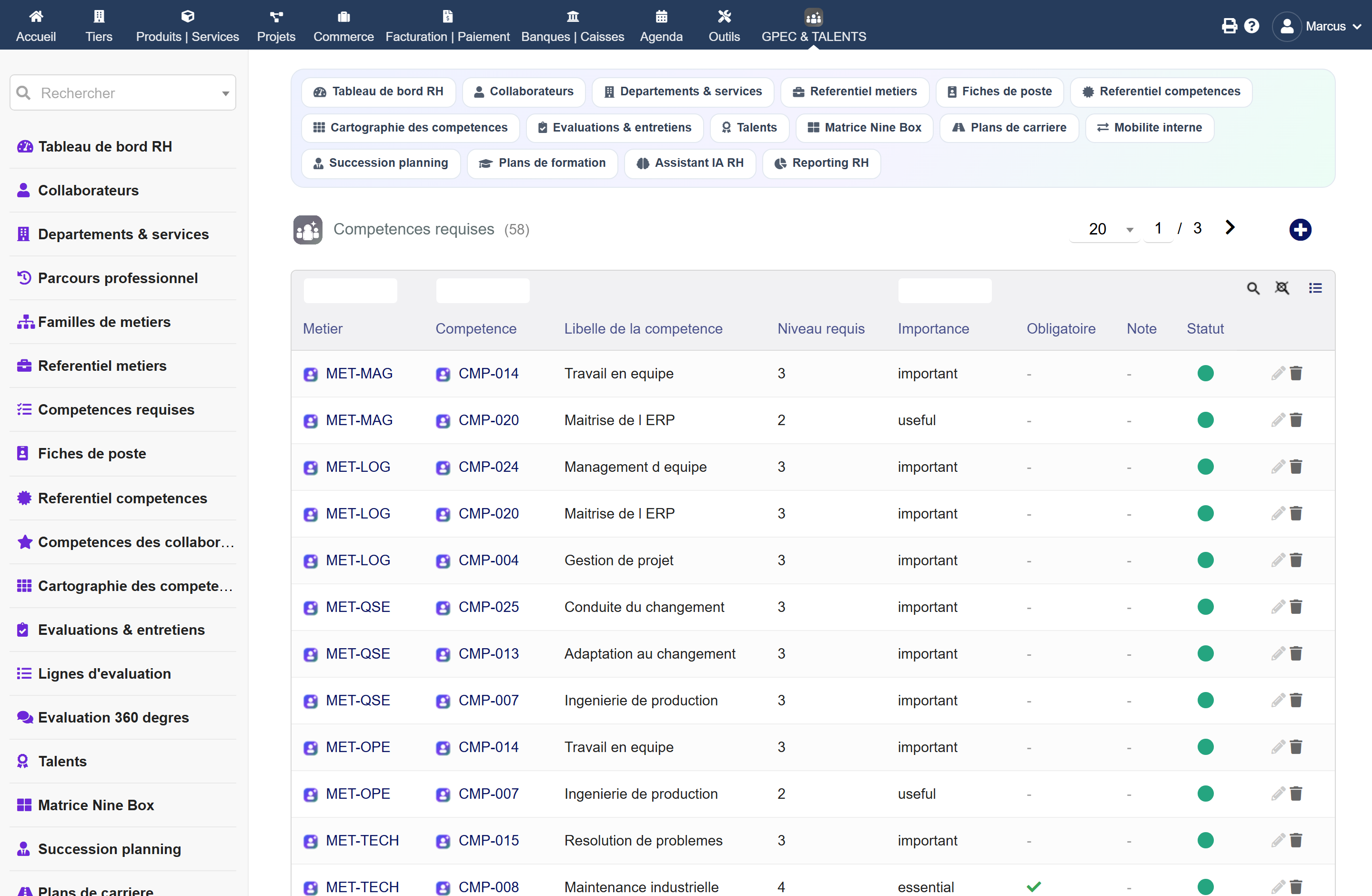Click the green status dot for MET-MAG CMP-014

[1205, 374]
